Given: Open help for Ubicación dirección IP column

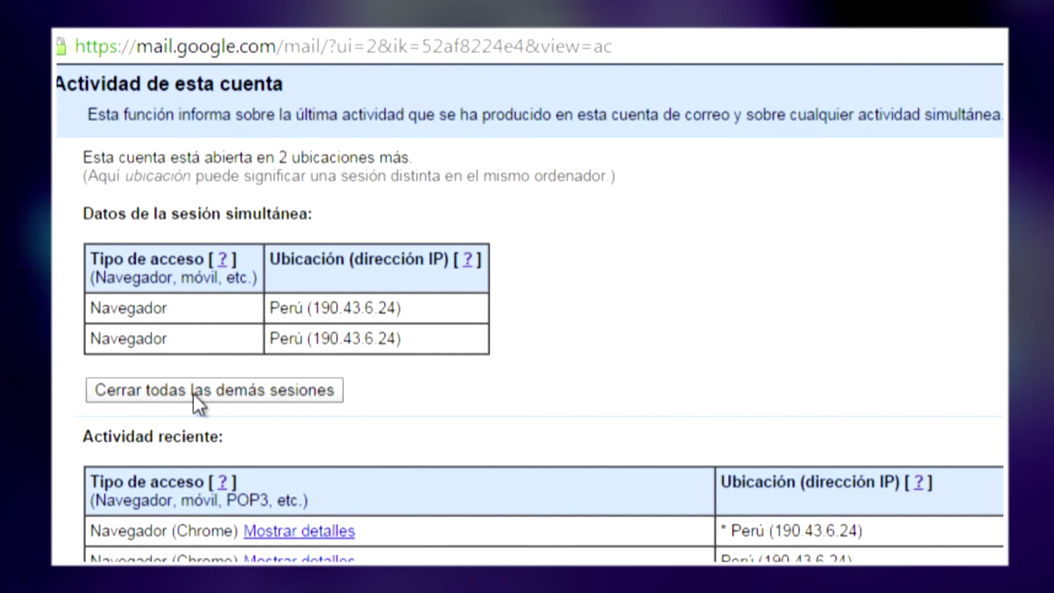Looking at the screenshot, I should click(467, 258).
